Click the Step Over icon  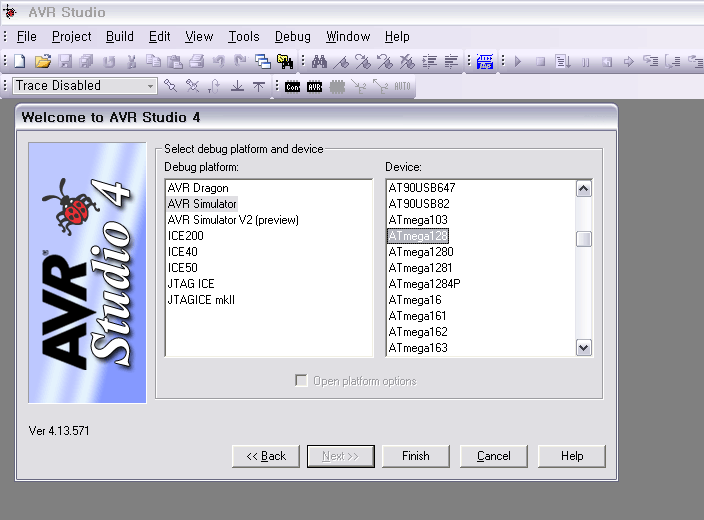pos(673,62)
